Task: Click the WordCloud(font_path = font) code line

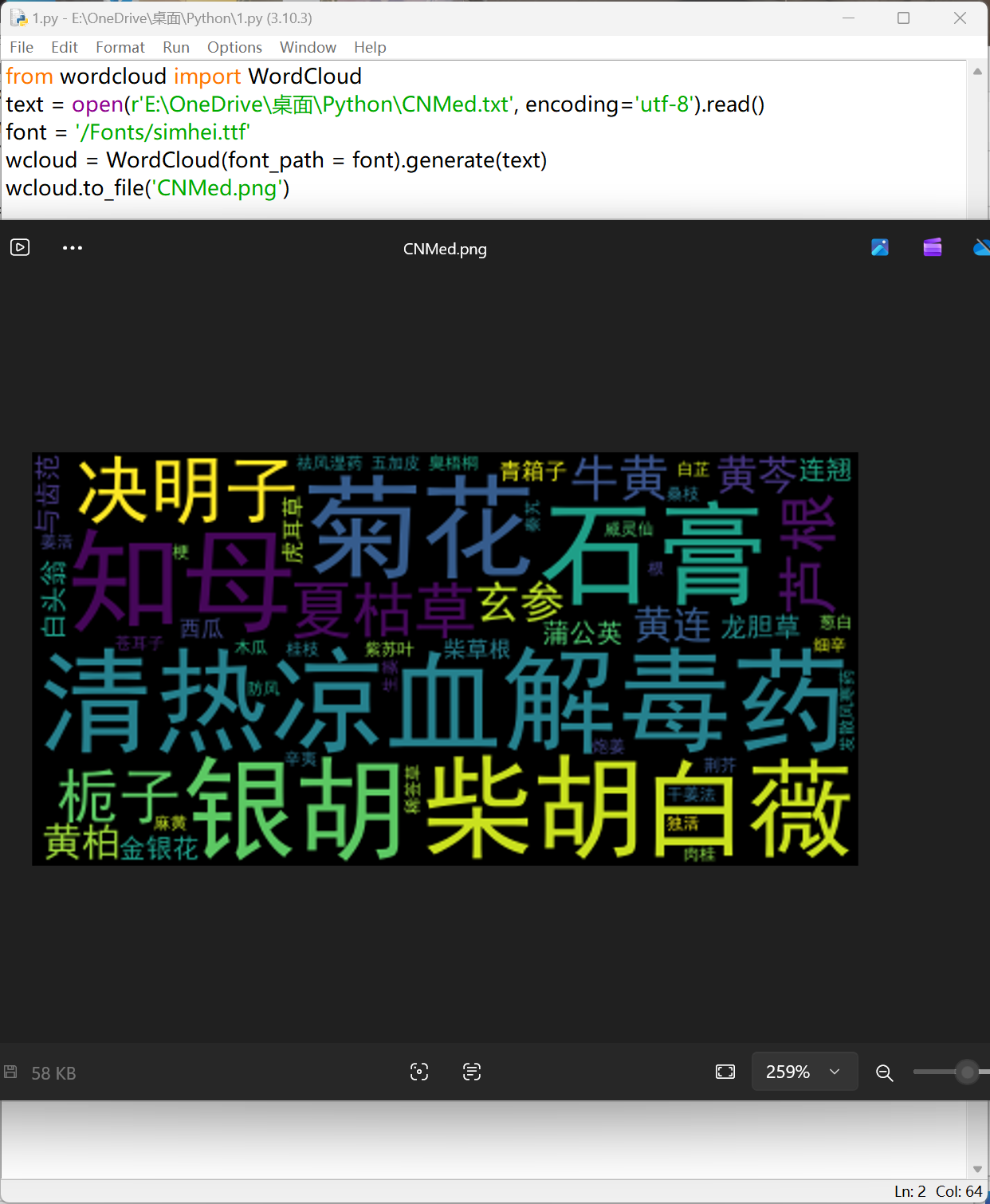Action: coord(276,160)
